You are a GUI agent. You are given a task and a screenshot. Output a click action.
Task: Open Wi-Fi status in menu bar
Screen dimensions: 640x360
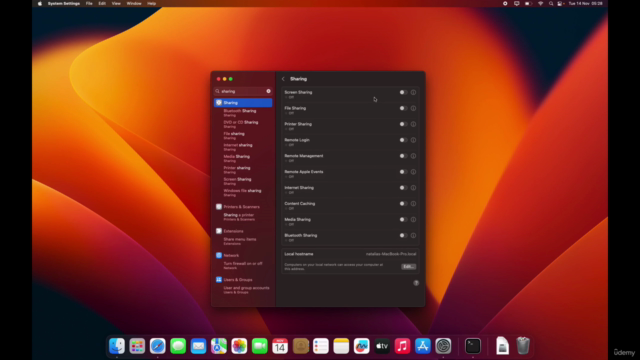[x=540, y=3]
